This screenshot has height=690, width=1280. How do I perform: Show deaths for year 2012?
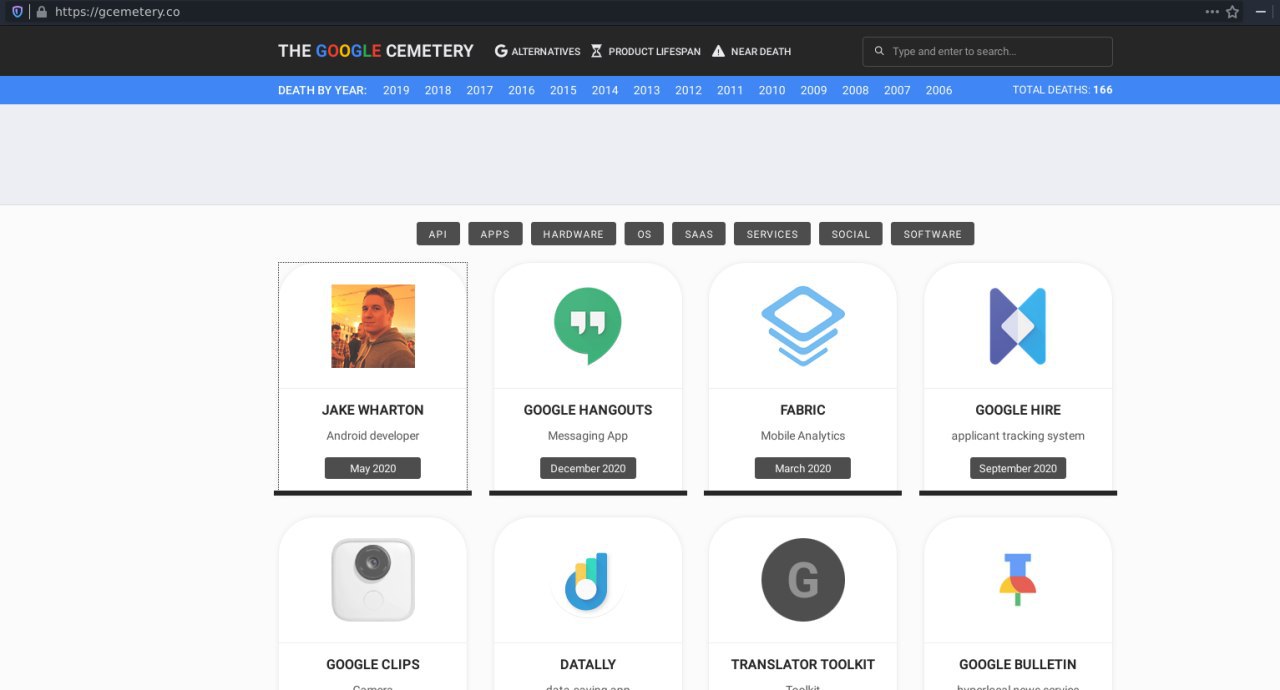point(688,90)
